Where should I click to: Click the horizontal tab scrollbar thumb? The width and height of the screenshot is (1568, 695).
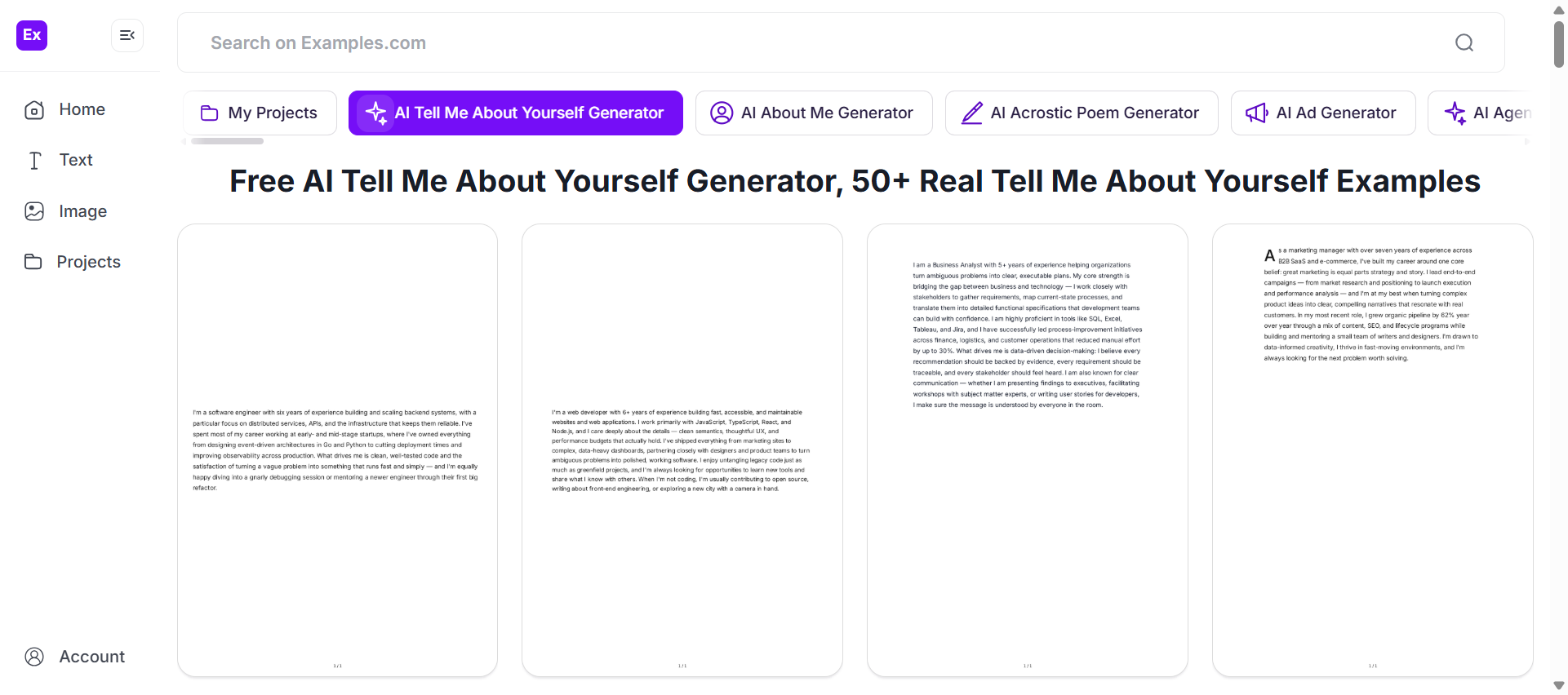(227, 141)
